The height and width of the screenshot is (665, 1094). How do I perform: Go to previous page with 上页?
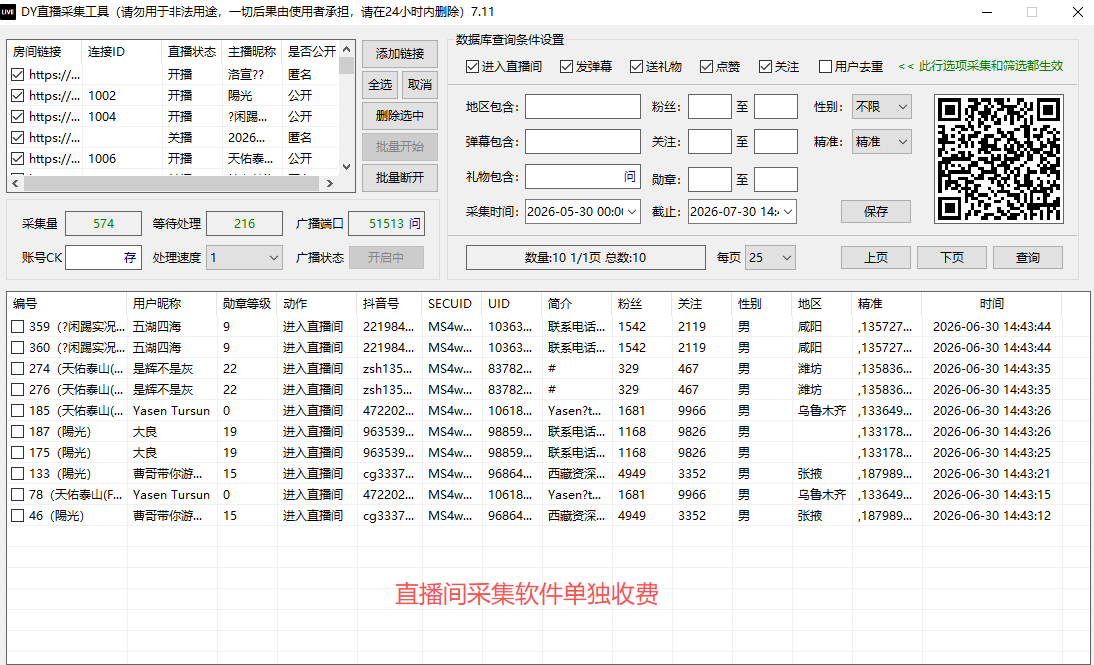pyautogui.click(x=876, y=257)
